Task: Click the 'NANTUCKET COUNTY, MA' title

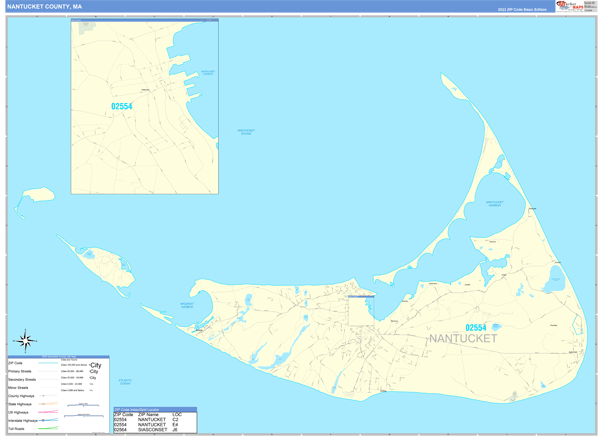Action: pyautogui.click(x=44, y=7)
